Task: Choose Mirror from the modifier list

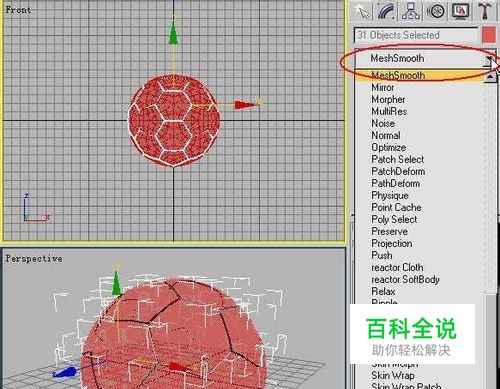Action: tap(383, 87)
